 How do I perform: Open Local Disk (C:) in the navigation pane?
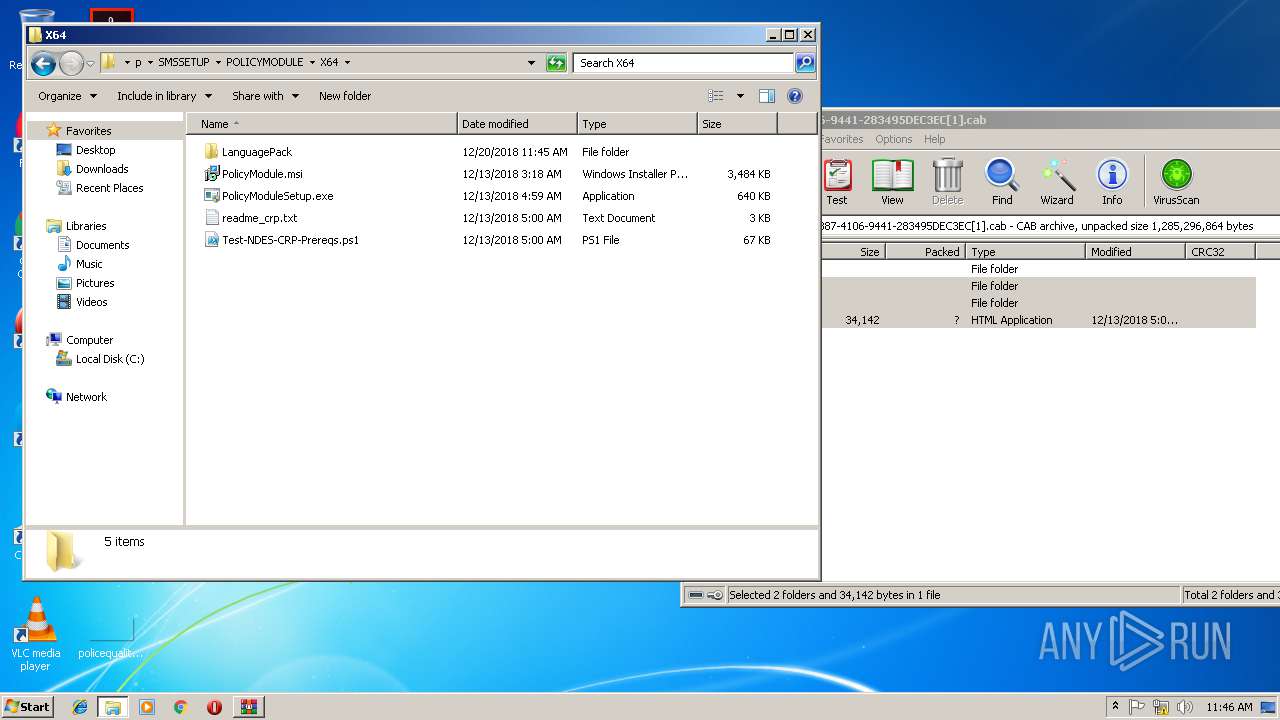pos(110,359)
